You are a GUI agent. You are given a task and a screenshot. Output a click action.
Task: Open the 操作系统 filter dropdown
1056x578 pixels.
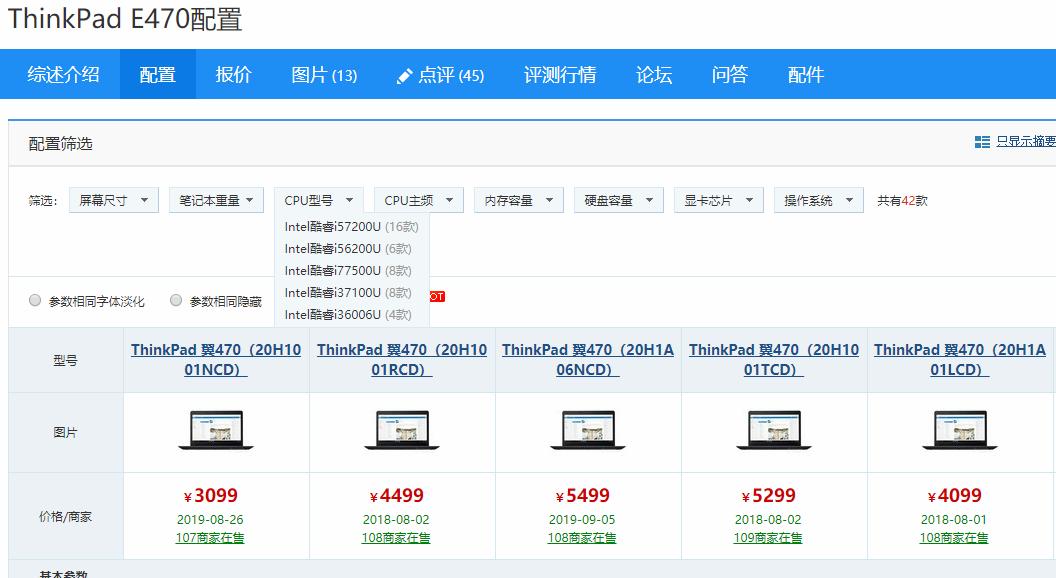820,199
